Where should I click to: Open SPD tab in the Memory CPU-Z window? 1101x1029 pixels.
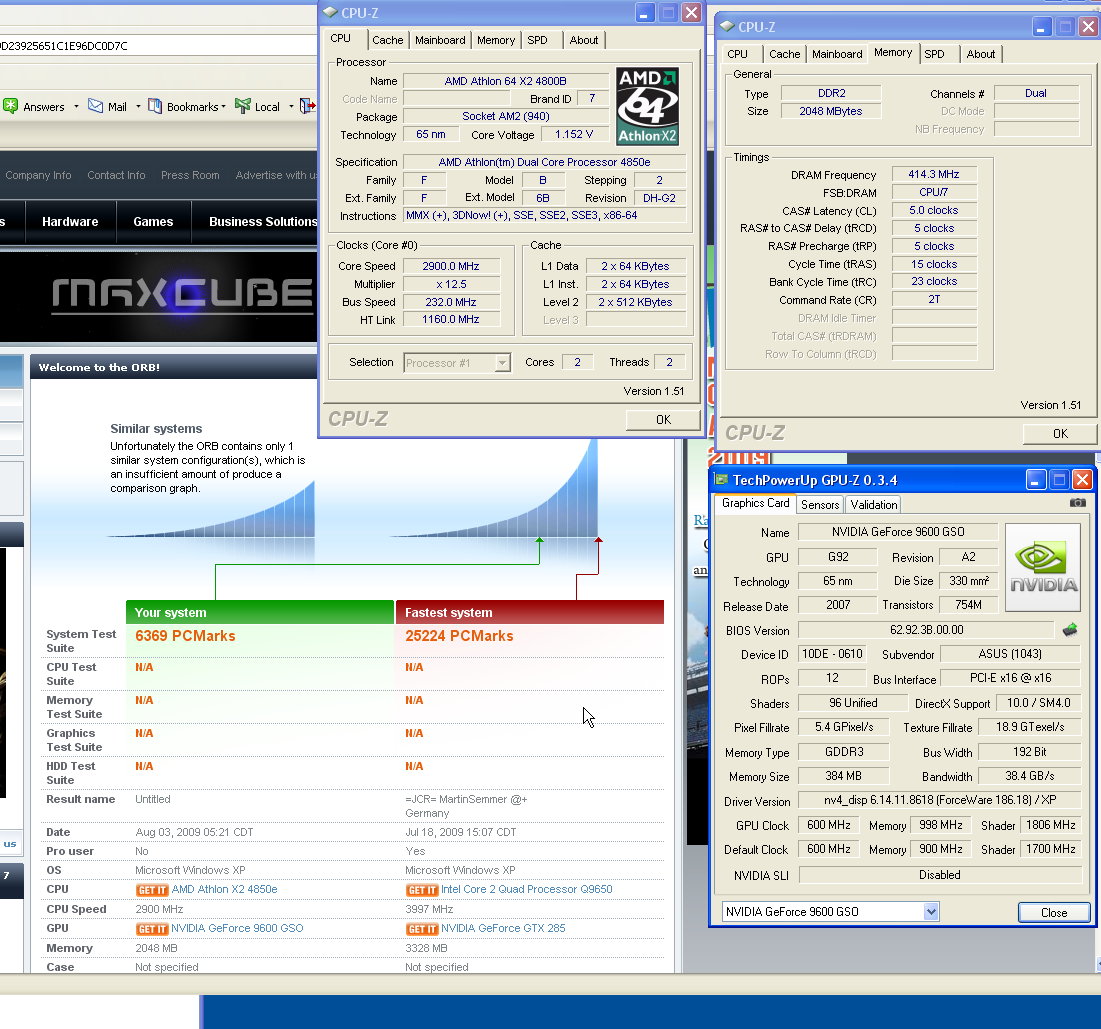point(934,54)
